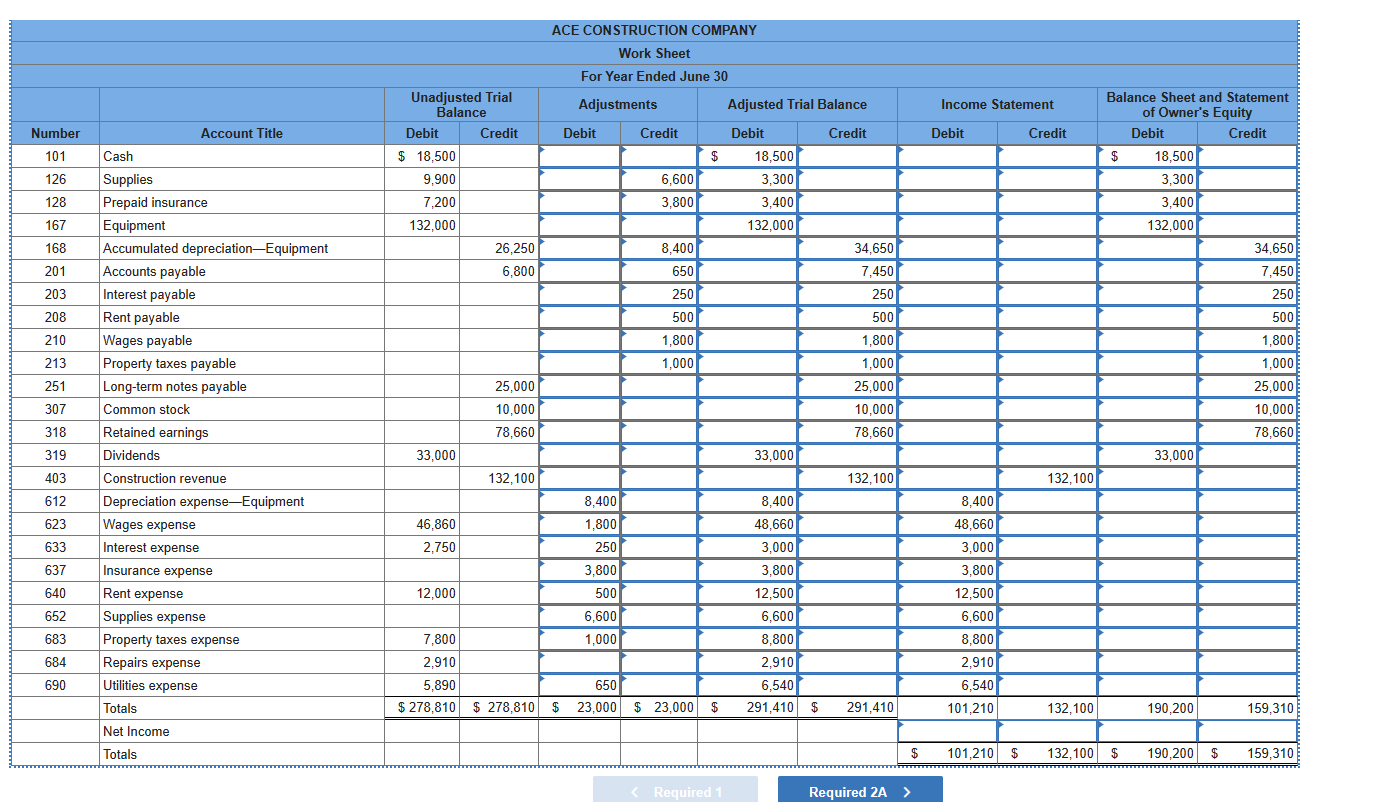The height and width of the screenshot is (802, 1389).
Task: Edit Property taxes payable adjustments credit 1,000
Action: point(658,363)
